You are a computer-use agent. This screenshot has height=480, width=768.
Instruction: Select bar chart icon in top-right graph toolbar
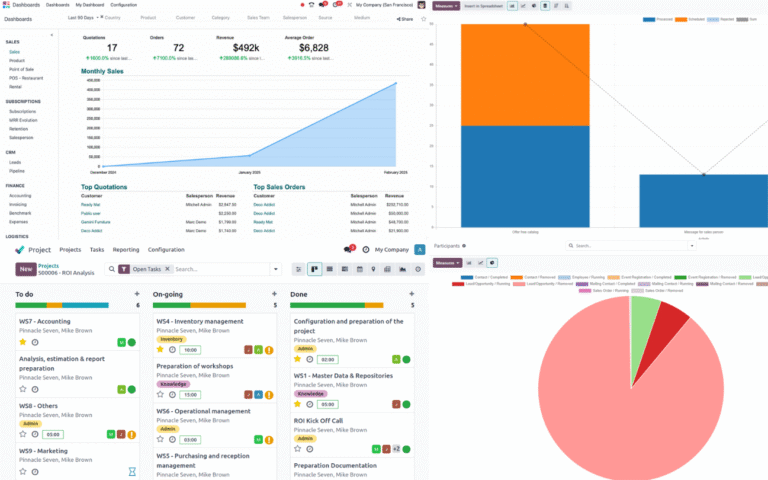512,6
